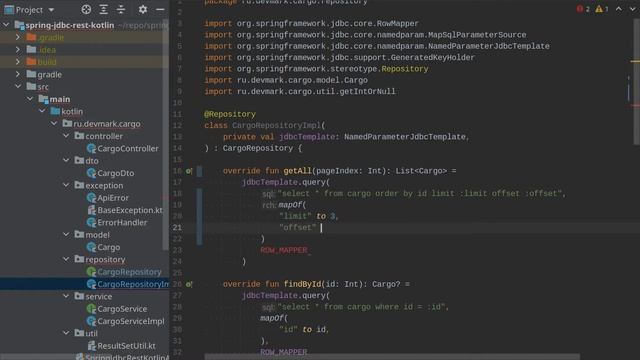The width and height of the screenshot is (640, 360).
Task: Open the Project panel settings gear
Action: coord(142,9)
